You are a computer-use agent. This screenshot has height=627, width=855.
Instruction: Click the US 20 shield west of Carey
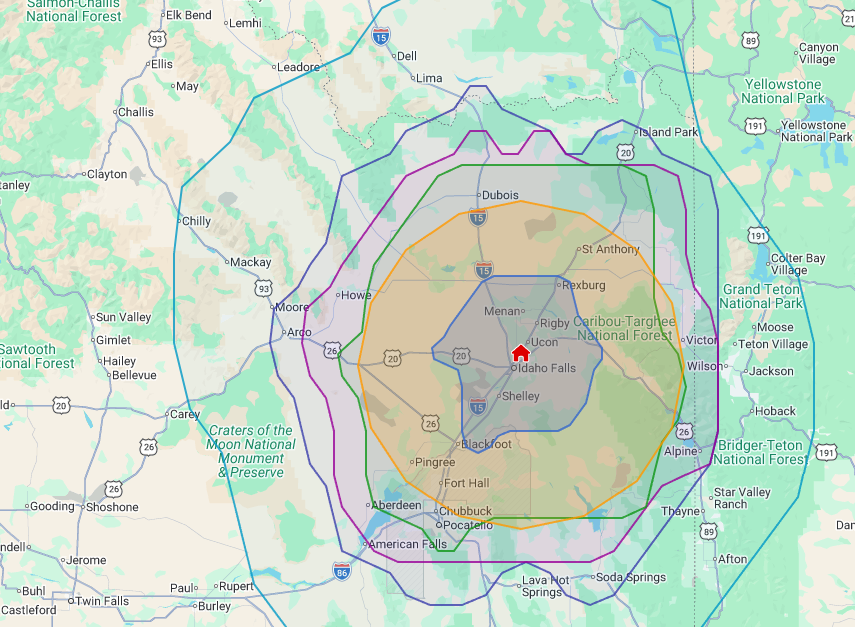61,406
